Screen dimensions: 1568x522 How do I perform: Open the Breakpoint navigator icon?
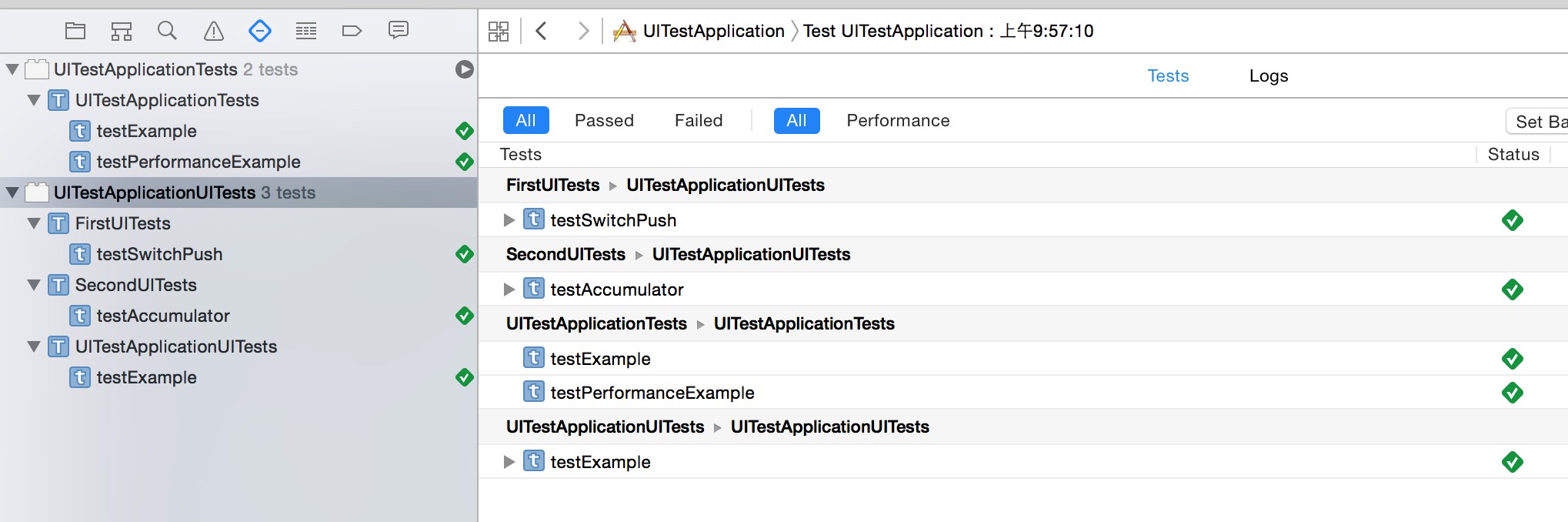pyautogui.click(x=352, y=31)
